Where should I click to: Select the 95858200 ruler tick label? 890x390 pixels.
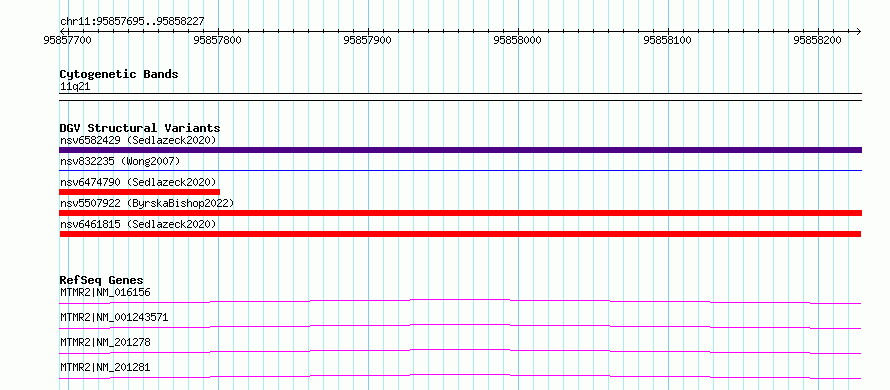817,40
